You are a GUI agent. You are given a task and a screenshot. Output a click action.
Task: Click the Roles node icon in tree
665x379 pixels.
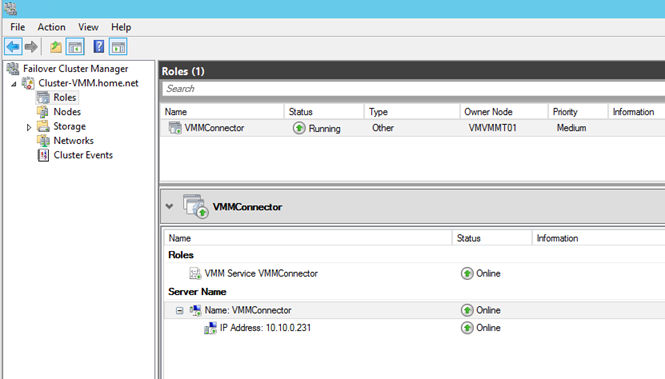click(x=43, y=98)
